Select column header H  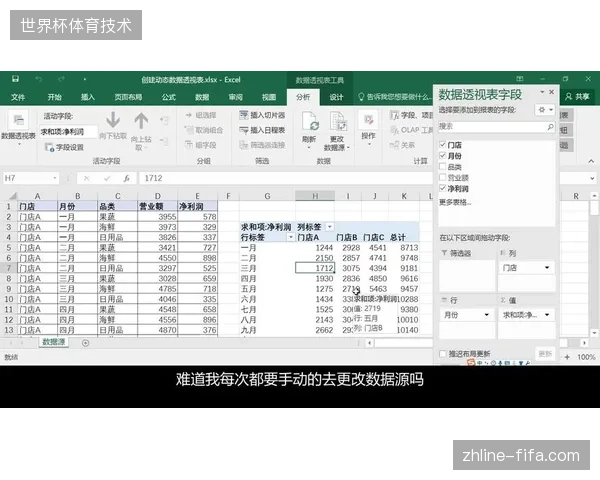tap(315, 196)
